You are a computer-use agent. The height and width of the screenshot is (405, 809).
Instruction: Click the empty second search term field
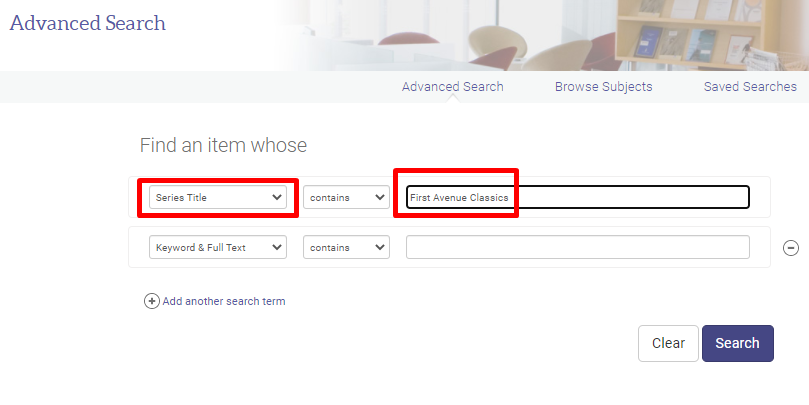pyautogui.click(x=577, y=247)
